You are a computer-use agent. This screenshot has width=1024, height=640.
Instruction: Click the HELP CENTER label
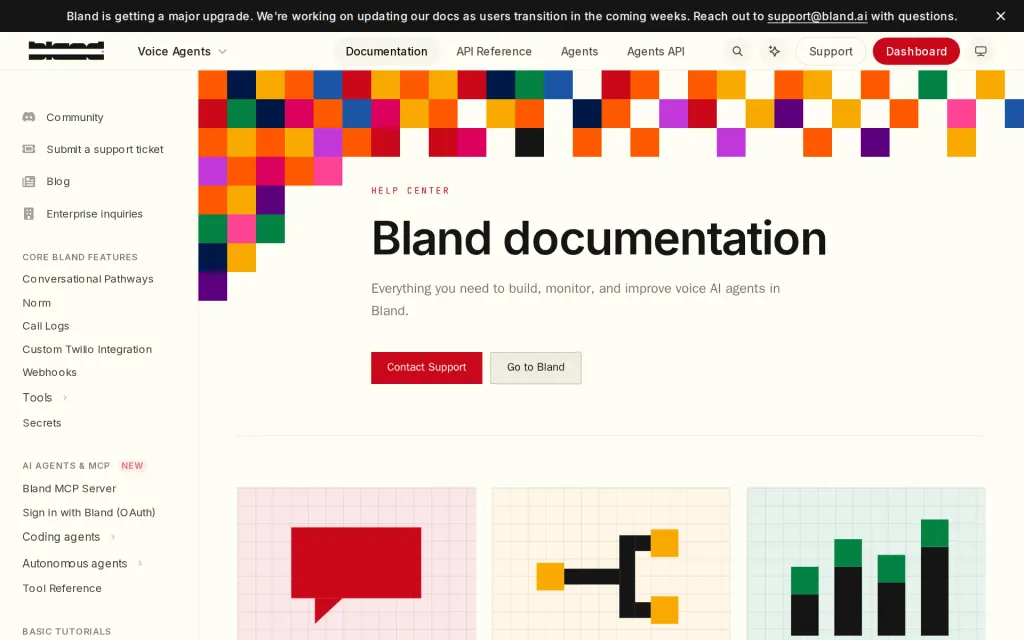tap(410, 191)
